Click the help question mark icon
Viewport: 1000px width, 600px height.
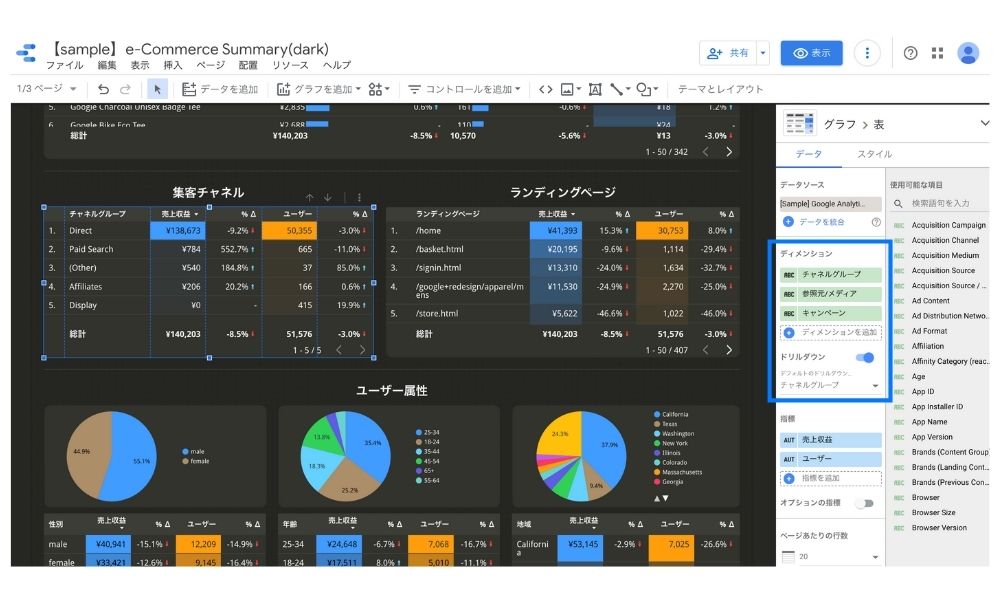pyautogui.click(x=910, y=53)
